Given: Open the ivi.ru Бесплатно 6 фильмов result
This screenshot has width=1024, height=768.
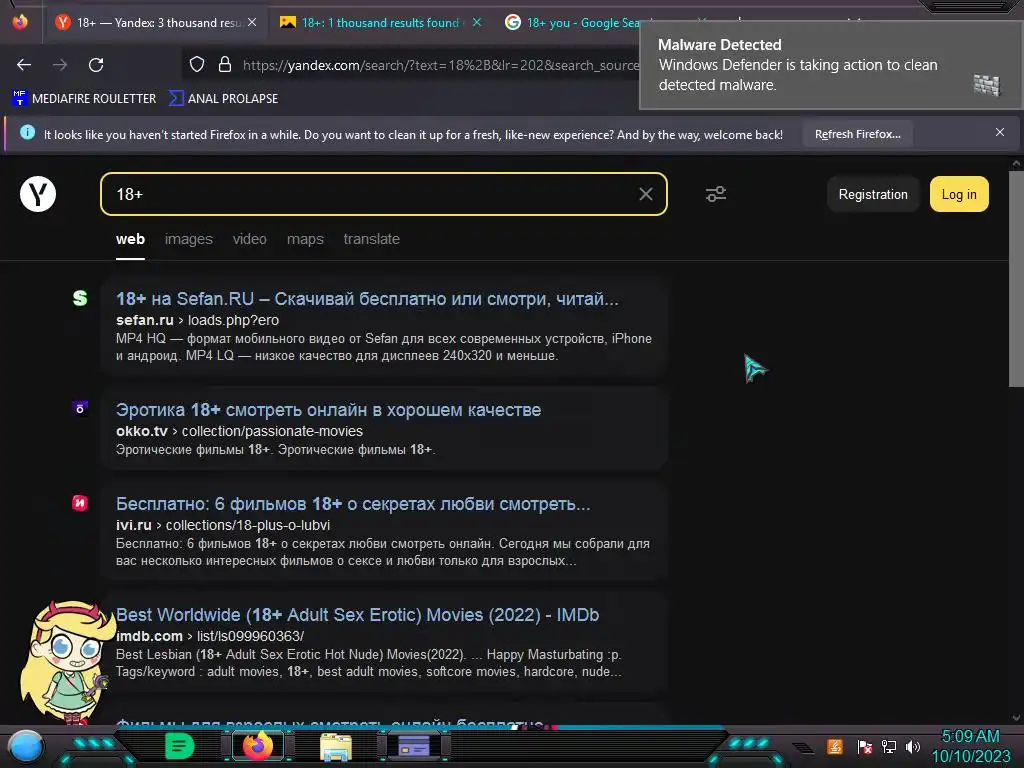Looking at the screenshot, I should (x=353, y=504).
